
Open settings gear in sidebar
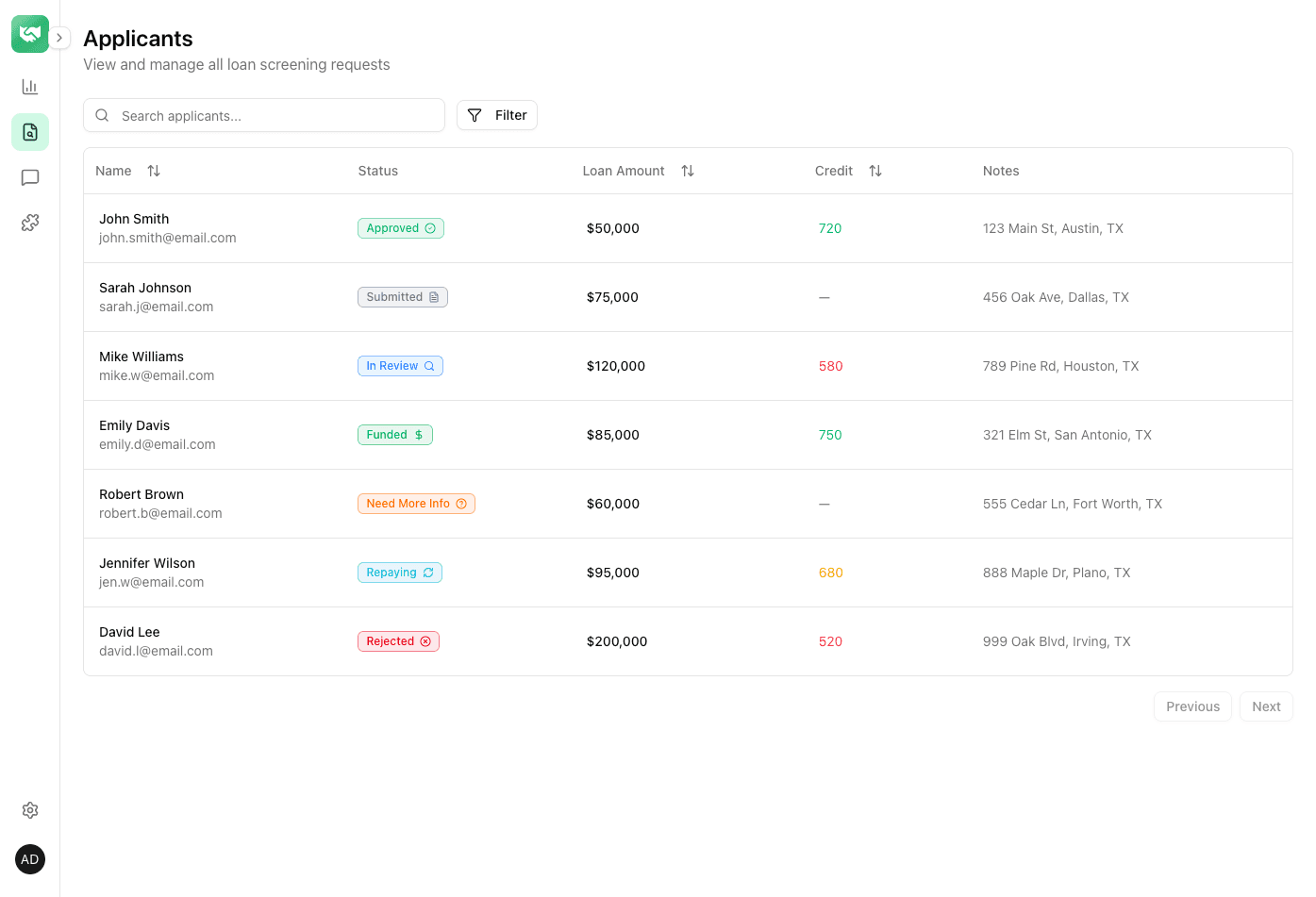click(30, 810)
